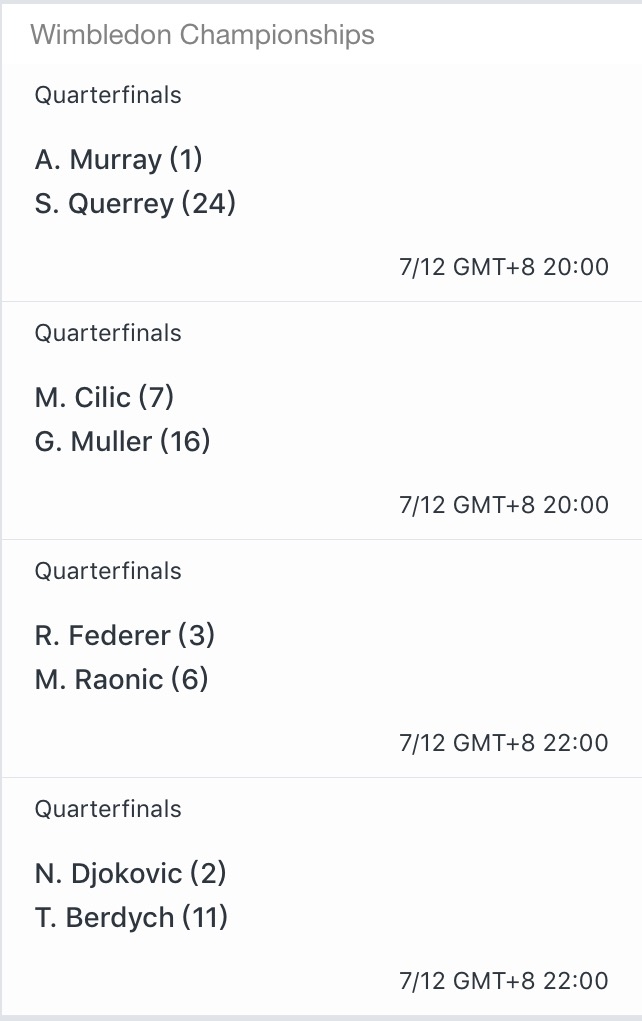Image resolution: width=642 pixels, height=1021 pixels.
Task: Click Quarterfinals label above Djokovic match
Action: click(x=107, y=809)
